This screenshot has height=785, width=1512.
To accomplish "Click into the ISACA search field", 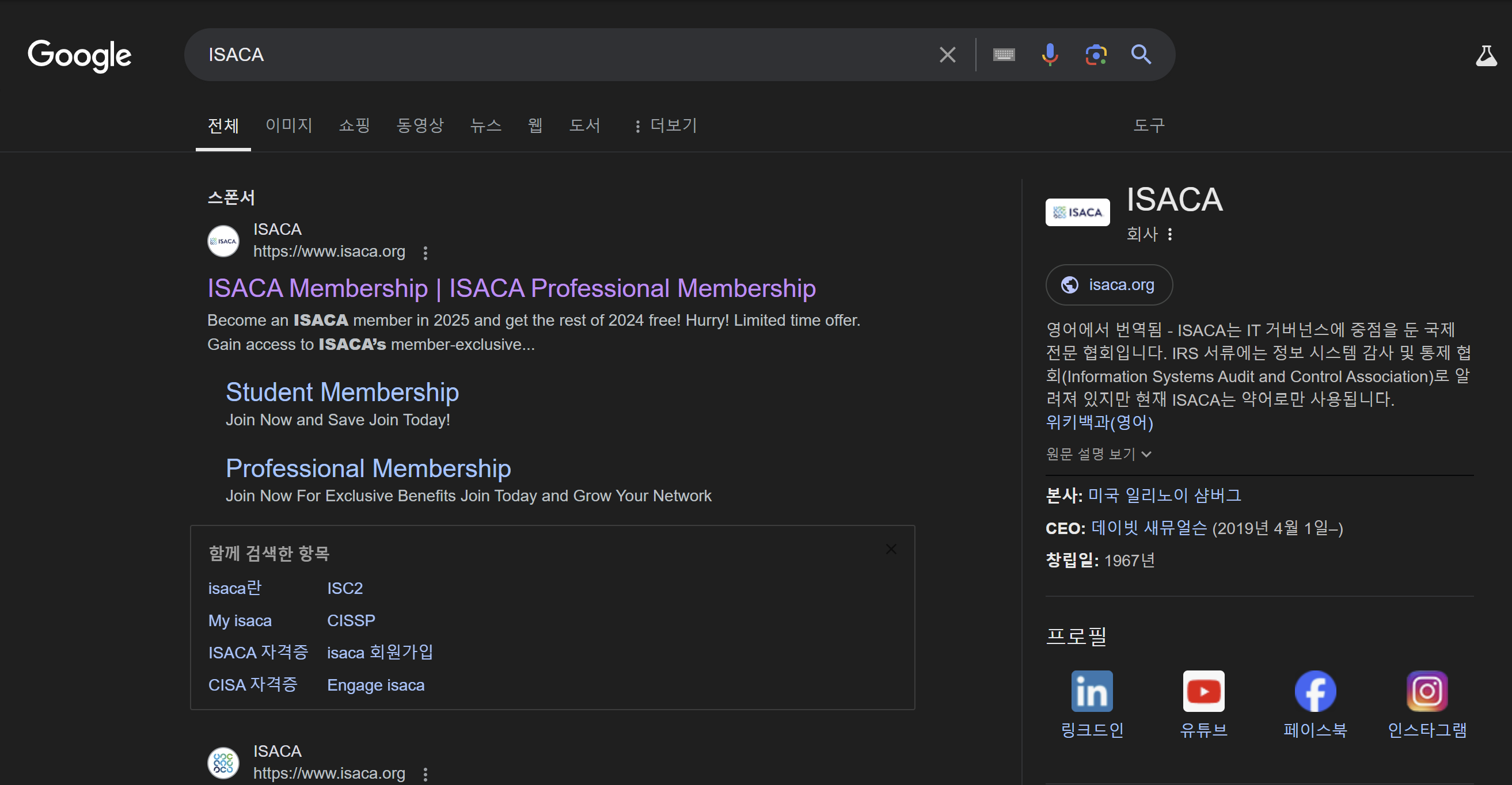I will click(x=564, y=55).
